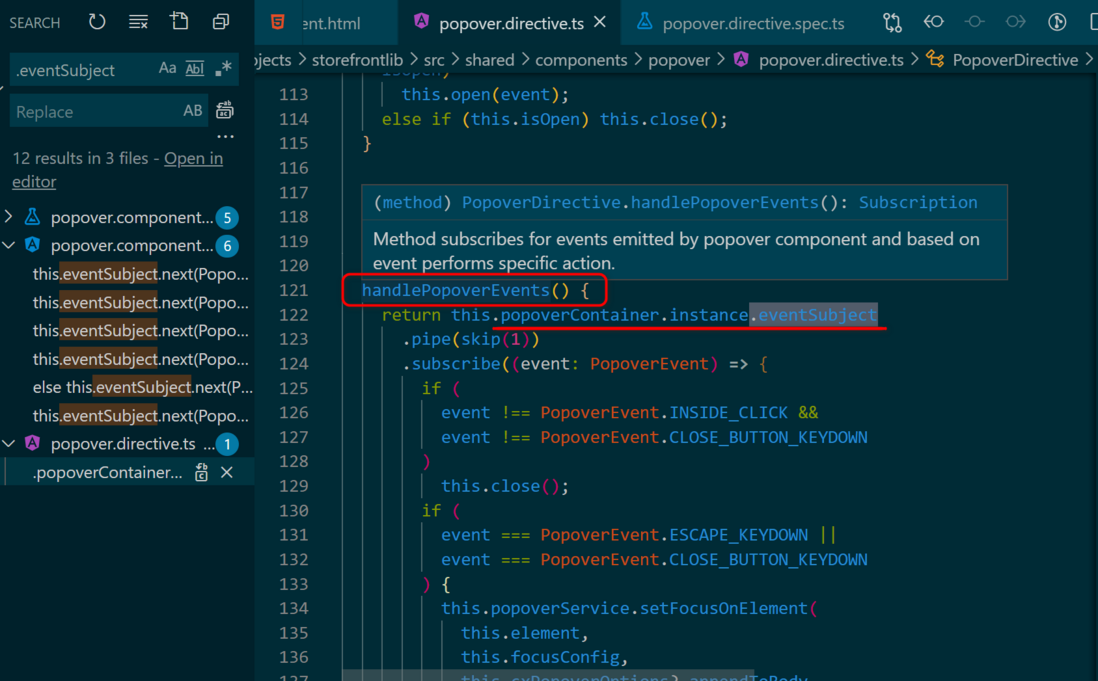The width and height of the screenshot is (1098, 681).
Task: Toggle search details ellipsis
Action: 225,136
